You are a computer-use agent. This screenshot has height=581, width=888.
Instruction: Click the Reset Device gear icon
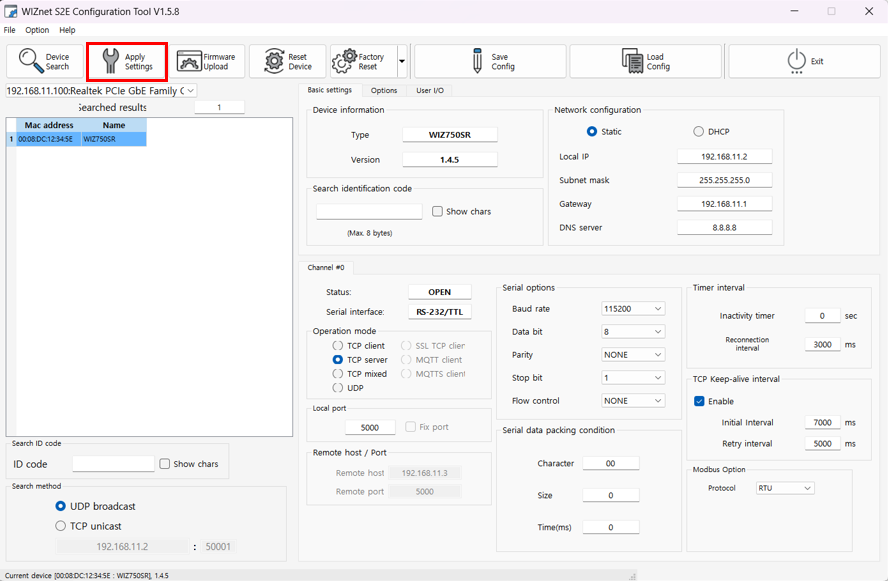(274, 62)
